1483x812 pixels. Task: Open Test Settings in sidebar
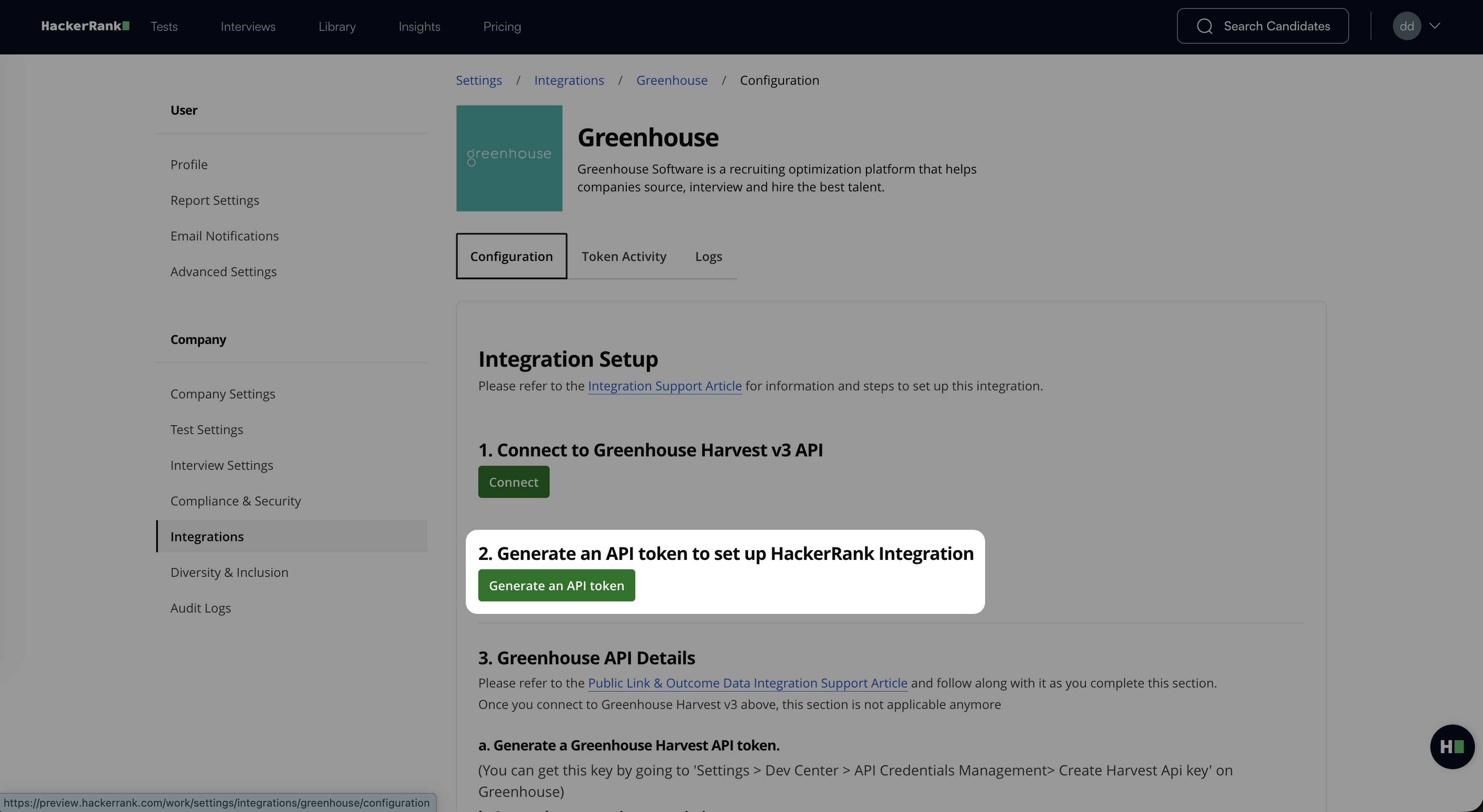pyautogui.click(x=207, y=430)
